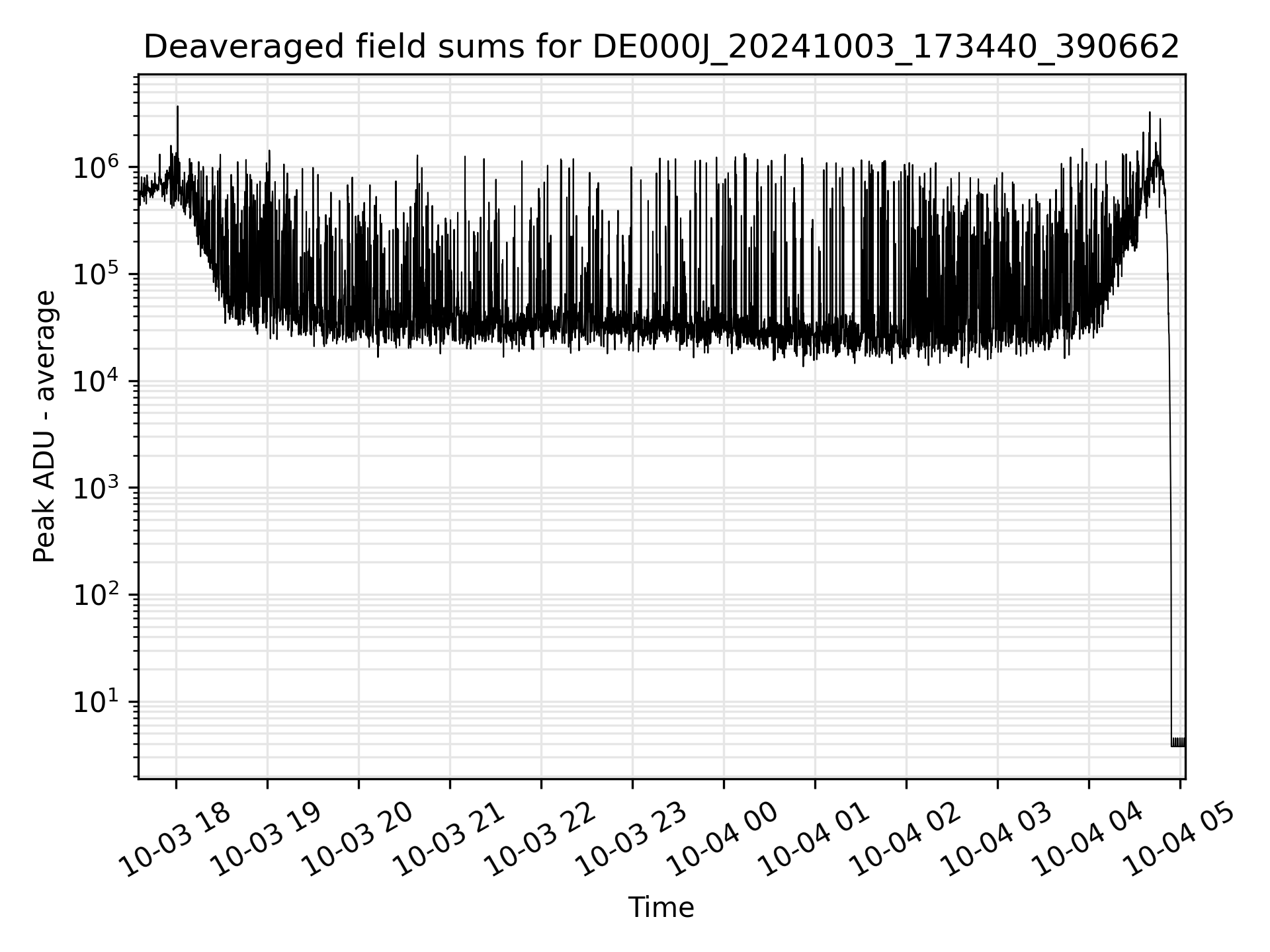Image resolution: width=1270 pixels, height=952 pixels.
Task: Click the y tick label 10^6
Action: click(97, 166)
